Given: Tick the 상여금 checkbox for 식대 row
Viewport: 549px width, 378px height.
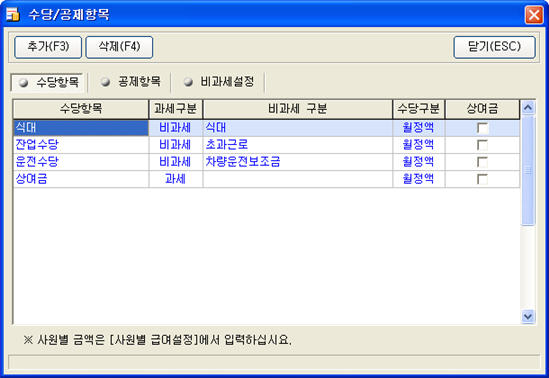Looking at the screenshot, I should click(x=482, y=128).
